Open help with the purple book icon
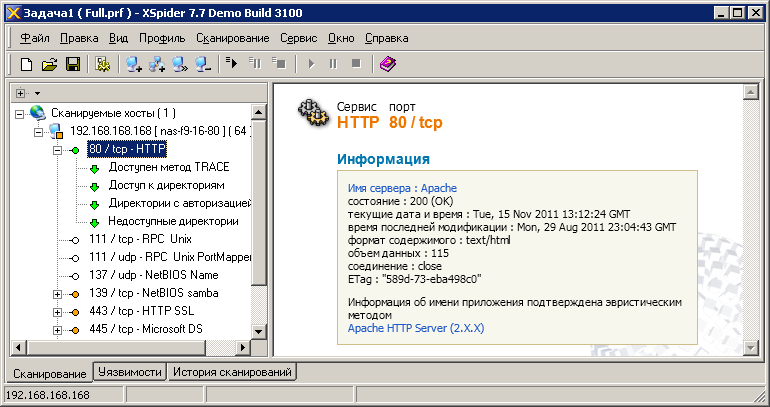 pyautogui.click(x=388, y=64)
